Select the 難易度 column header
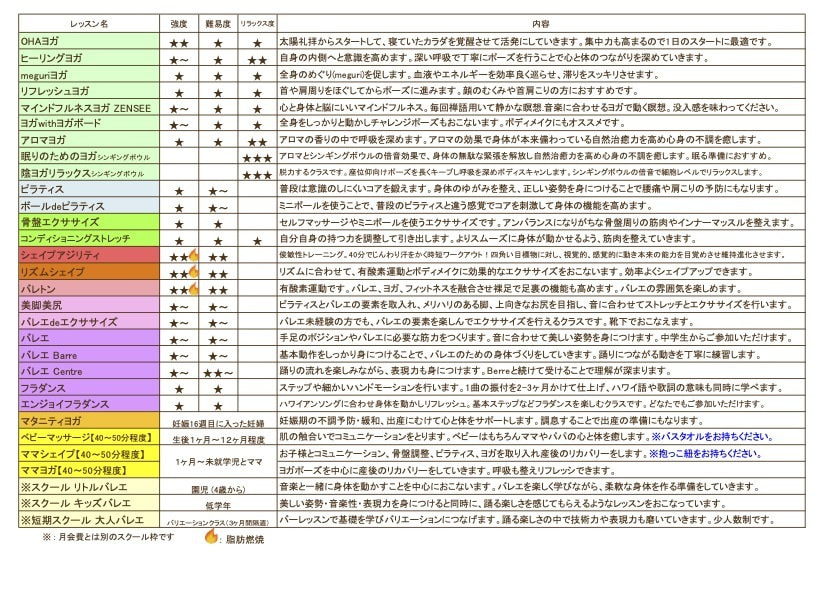The image size is (840, 595). pyautogui.click(x=218, y=24)
